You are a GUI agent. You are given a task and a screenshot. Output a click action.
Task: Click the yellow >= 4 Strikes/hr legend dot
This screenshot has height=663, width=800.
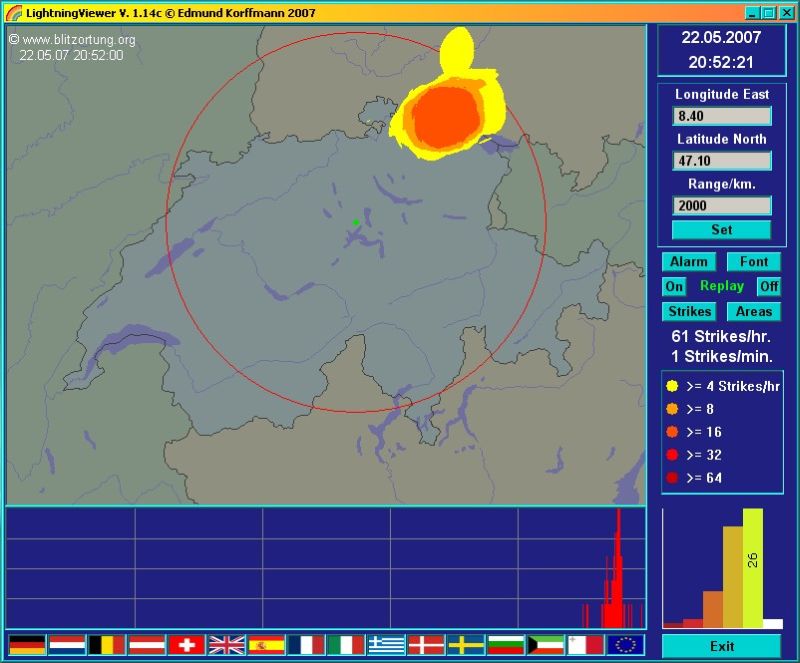pyautogui.click(x=672, y=386)
